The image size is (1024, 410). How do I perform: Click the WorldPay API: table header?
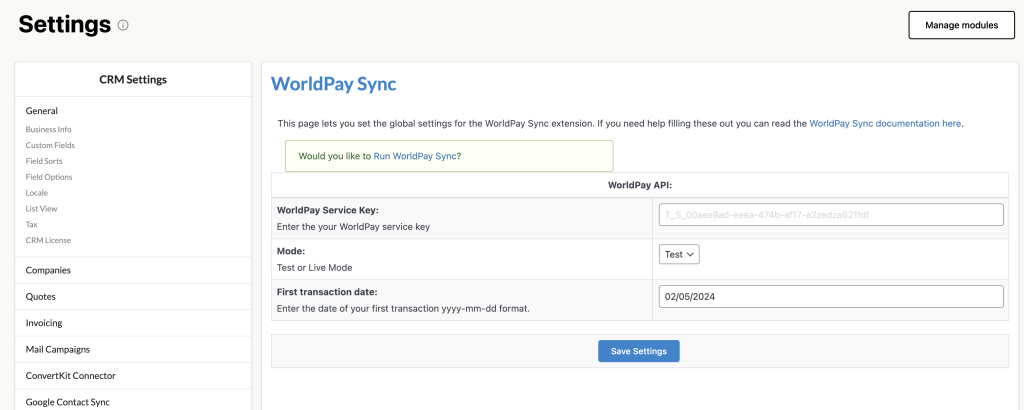(639, 185)
